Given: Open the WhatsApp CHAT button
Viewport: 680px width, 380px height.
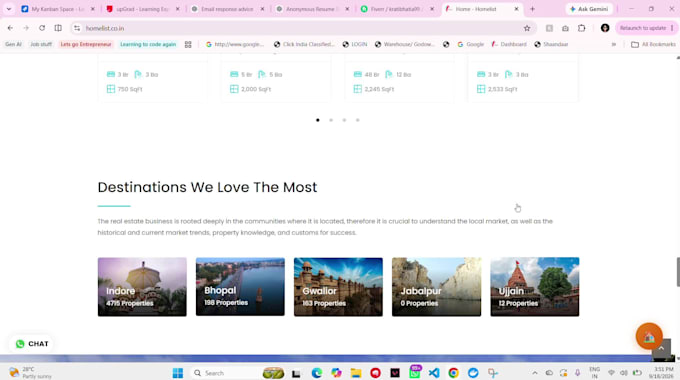Looking at the screenshot, I should click(x=32, y=344).
